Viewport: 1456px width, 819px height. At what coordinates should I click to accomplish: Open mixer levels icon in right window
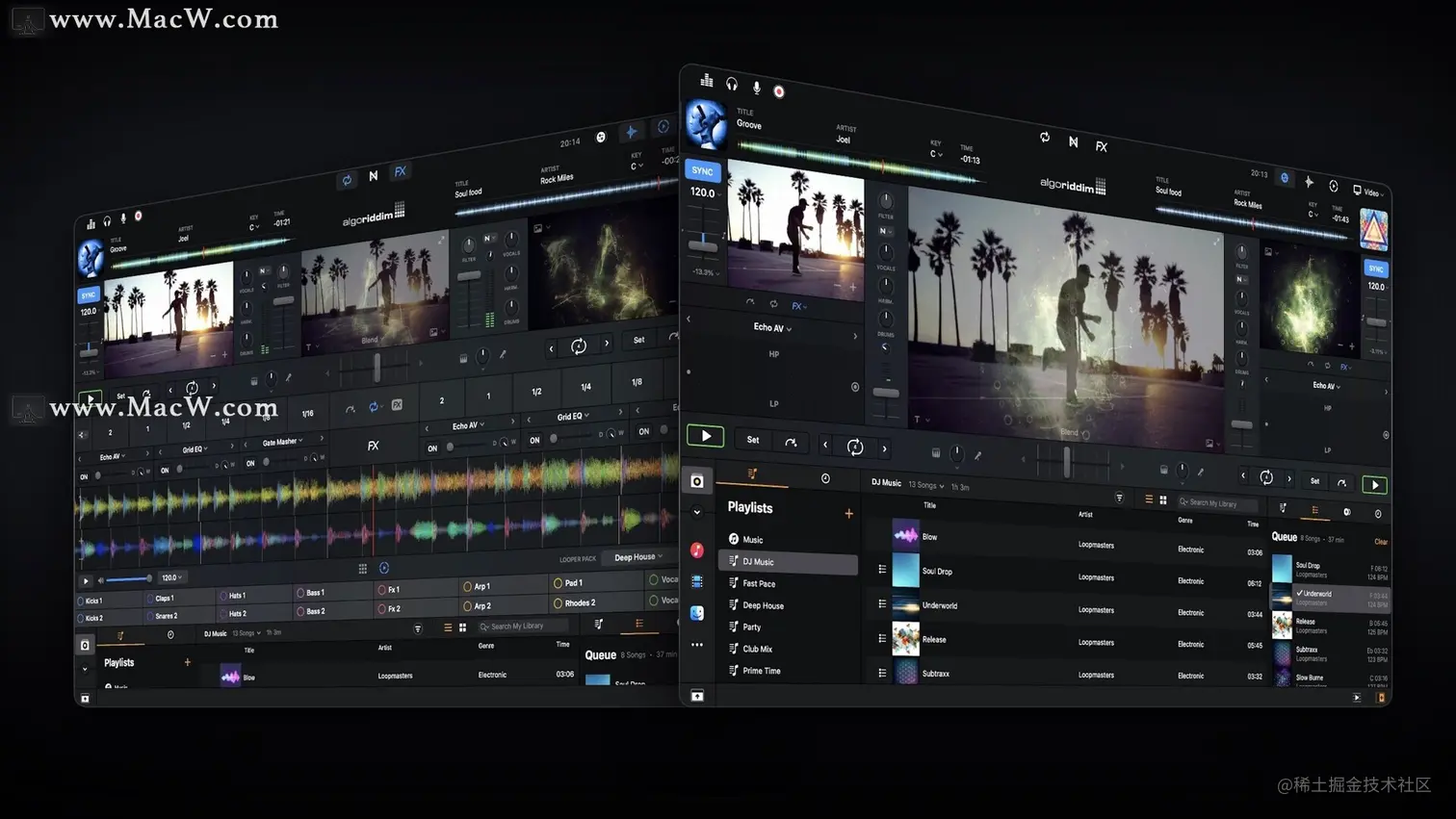tap(707, 81)
